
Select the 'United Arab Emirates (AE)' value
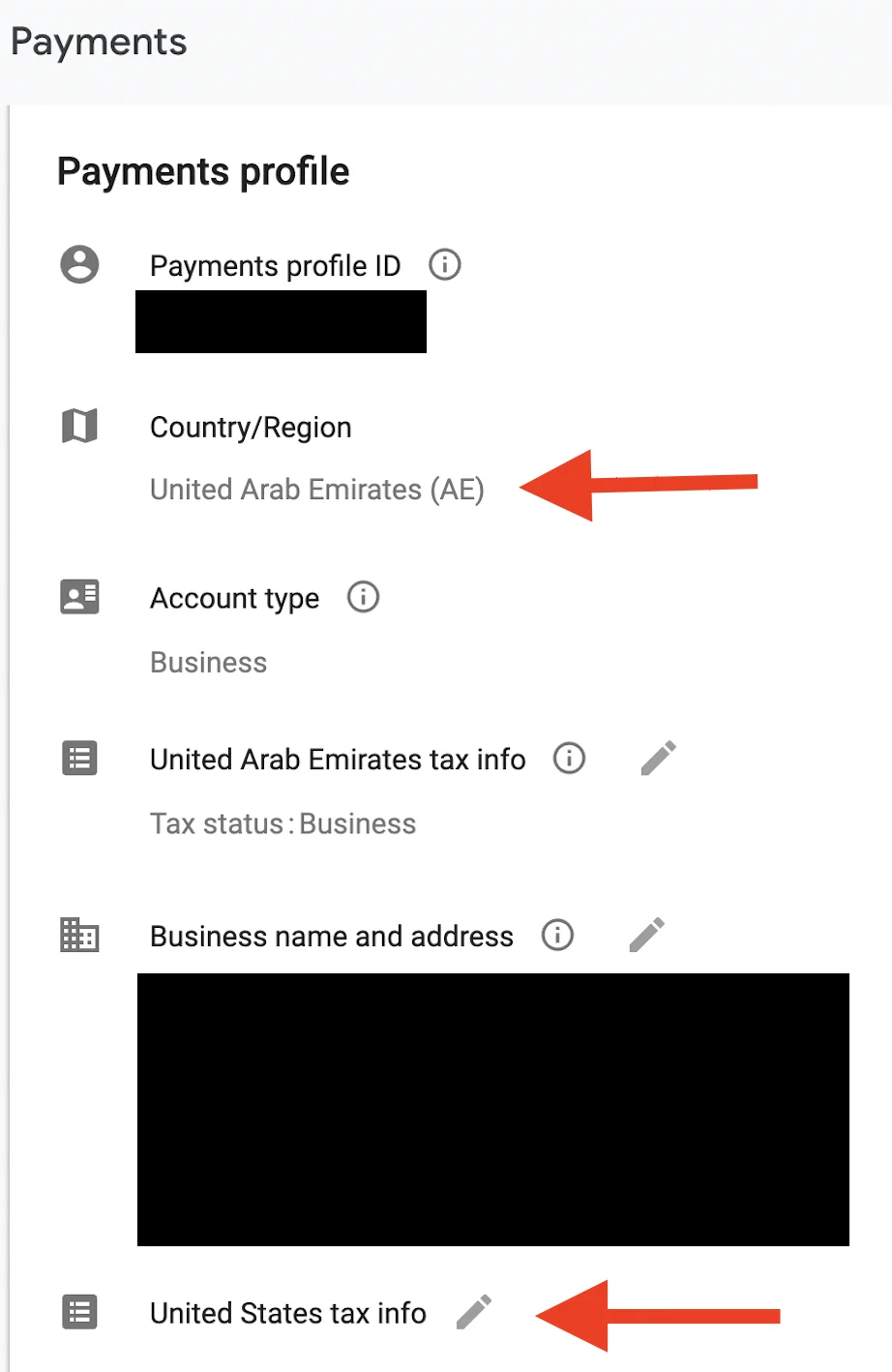(317, 490)
